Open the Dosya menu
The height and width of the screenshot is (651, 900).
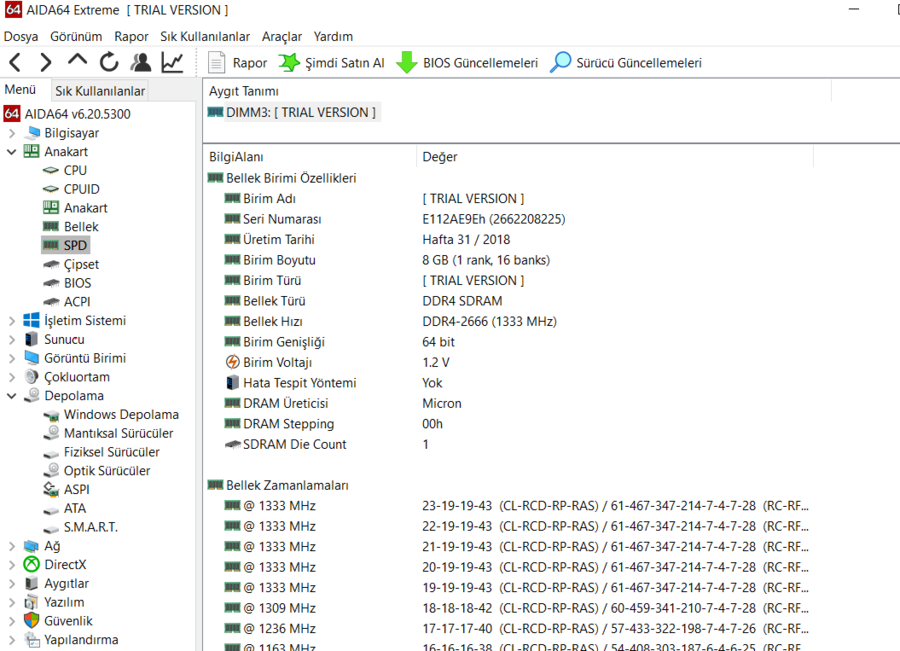21,36
